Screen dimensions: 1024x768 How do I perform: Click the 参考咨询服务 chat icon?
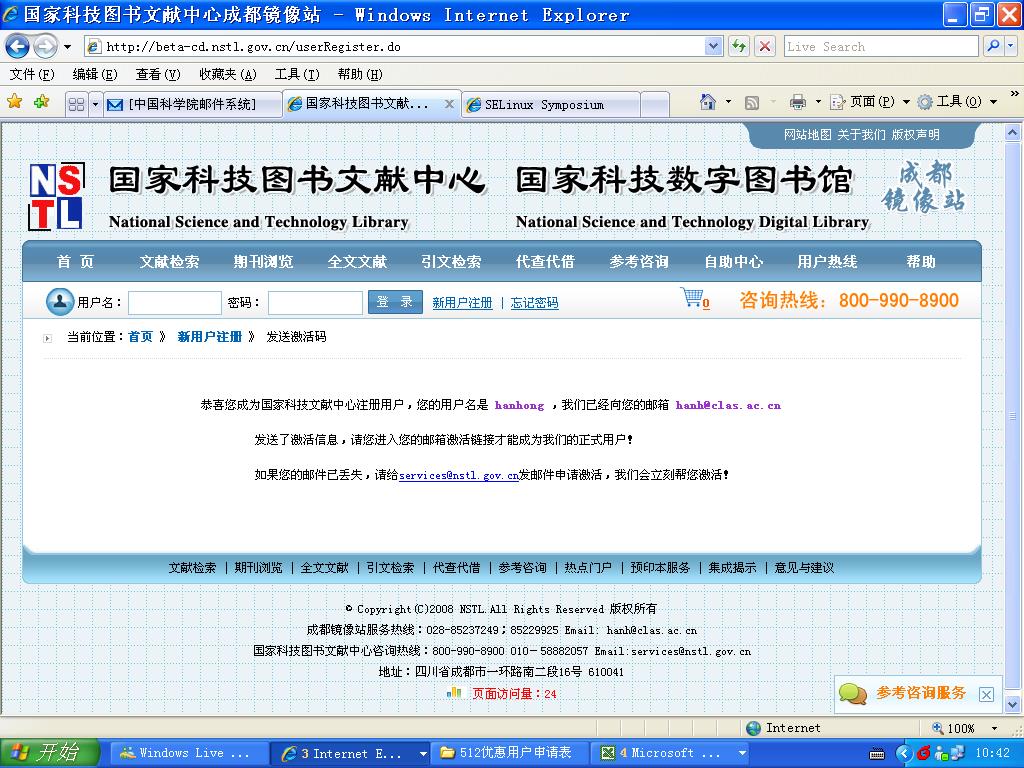(853, 694)
